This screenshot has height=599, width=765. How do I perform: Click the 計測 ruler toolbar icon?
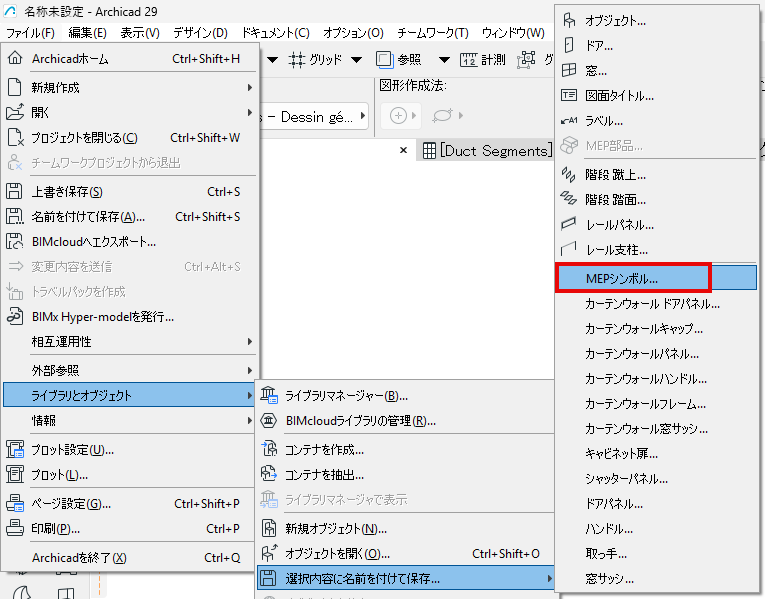click(x=468, y=60)
